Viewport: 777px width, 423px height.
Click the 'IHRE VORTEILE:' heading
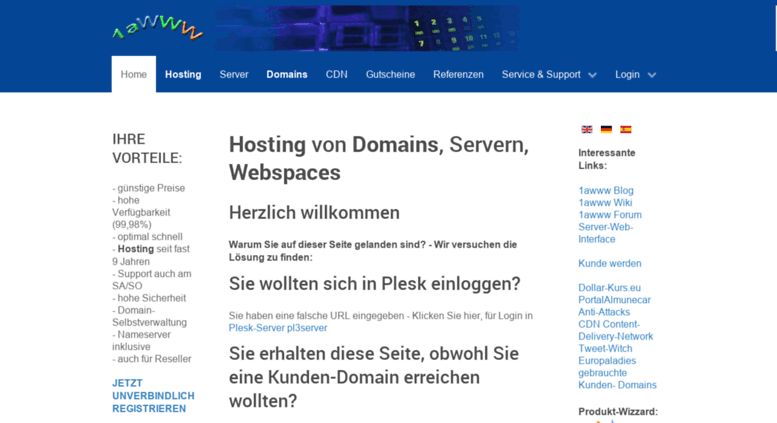tap(147, 148)
